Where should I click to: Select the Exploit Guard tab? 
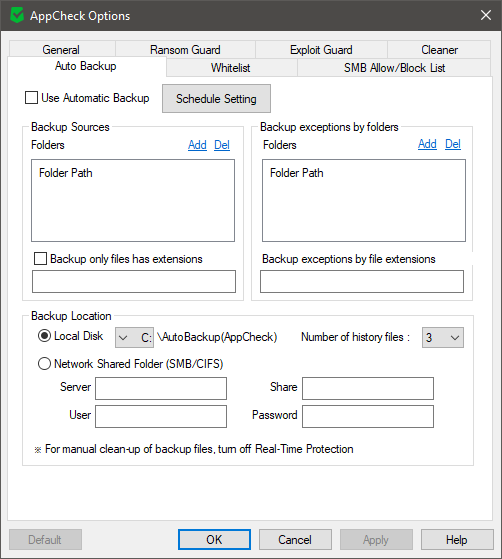pos(321,50)
